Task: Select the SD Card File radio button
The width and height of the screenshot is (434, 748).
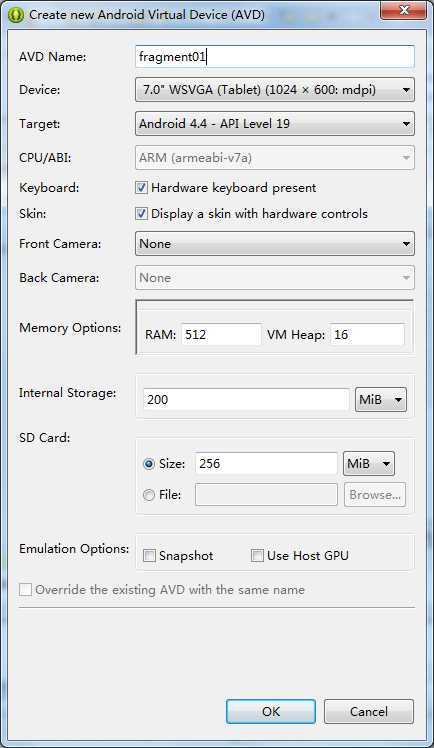Action: point(149,495)
